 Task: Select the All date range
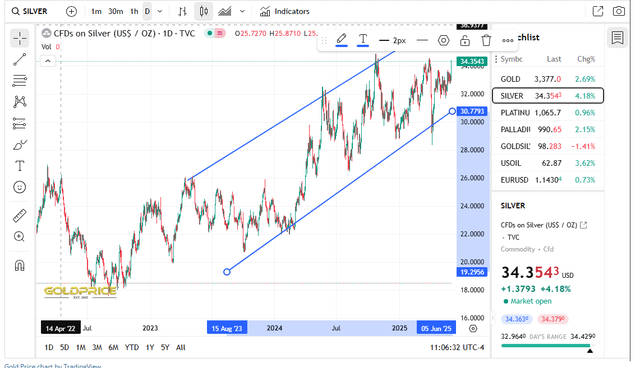click(180, 347)
